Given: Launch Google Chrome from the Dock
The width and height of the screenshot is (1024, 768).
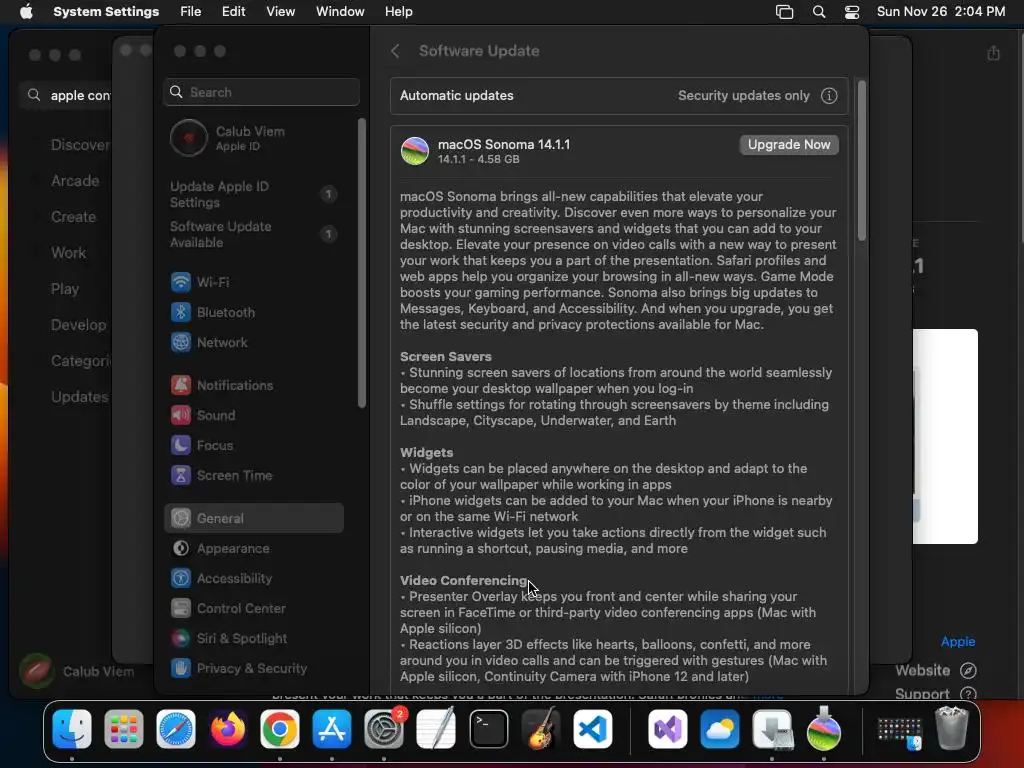Looking at the screenshot, I should point(280,729).
